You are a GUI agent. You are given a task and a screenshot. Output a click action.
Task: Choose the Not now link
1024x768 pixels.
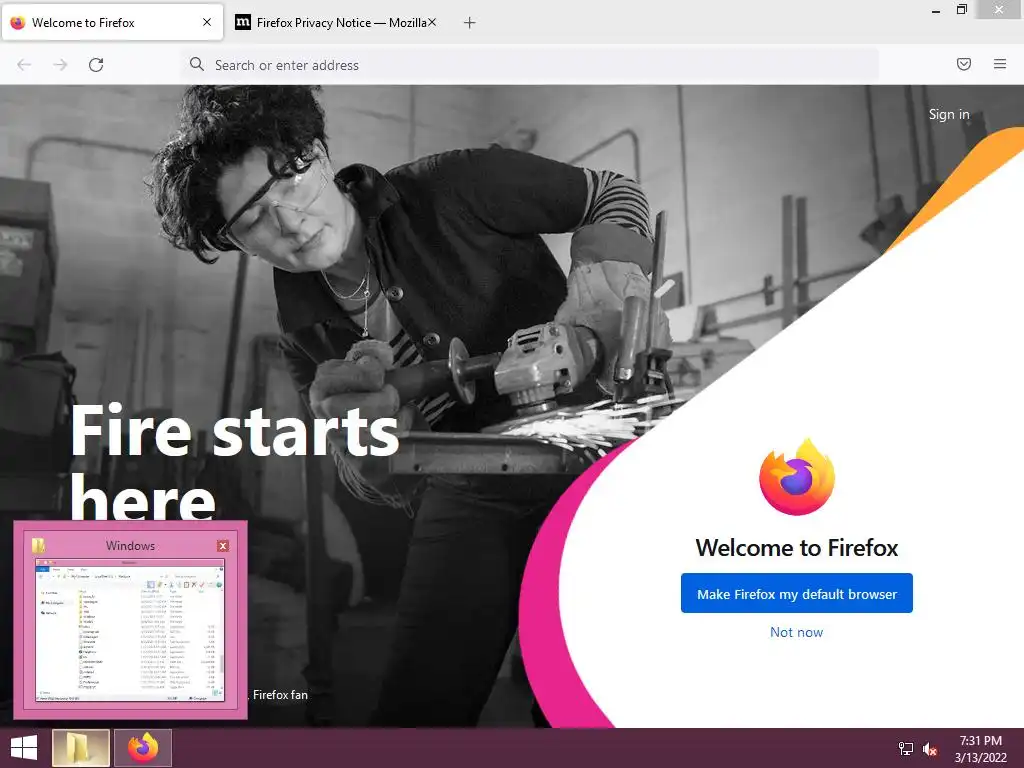[x=796, y=632]
